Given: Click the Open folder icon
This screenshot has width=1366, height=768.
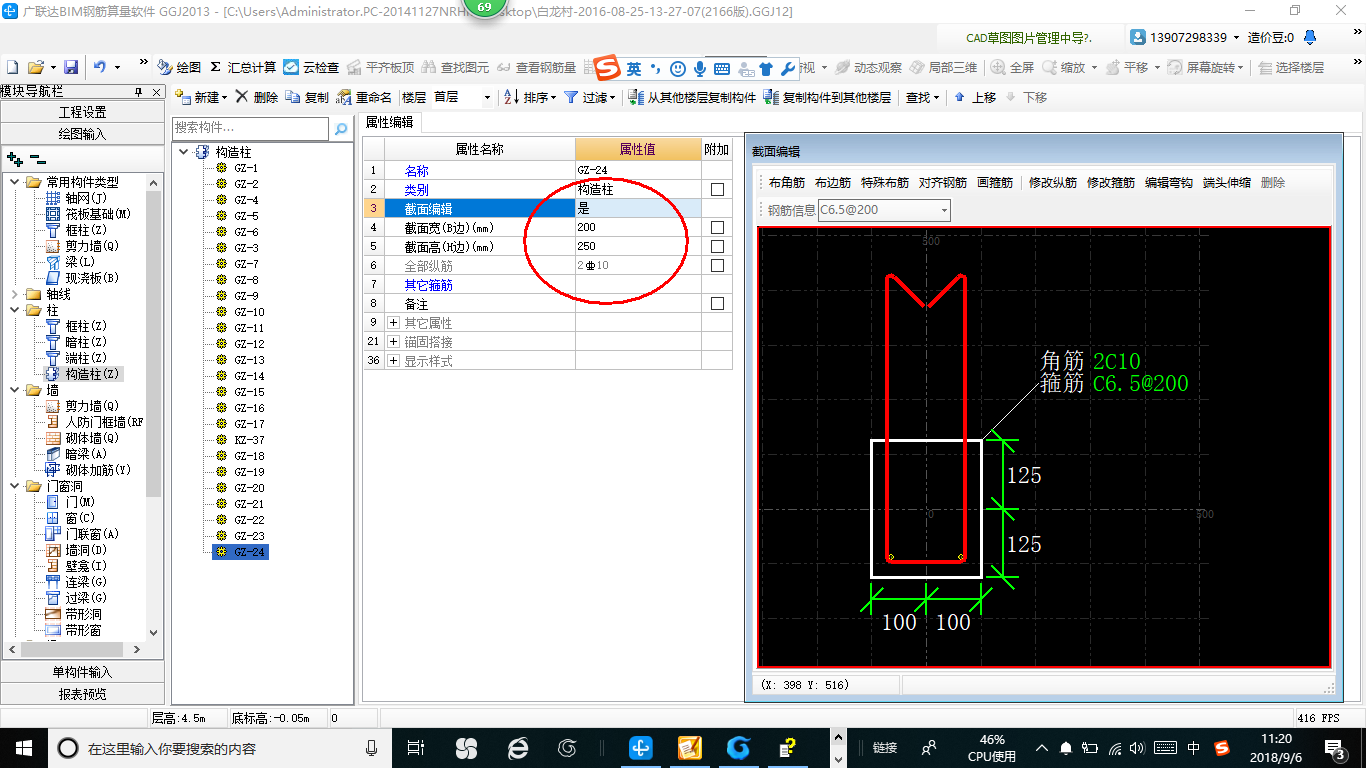Looking at the screenshot, I should click(35, 67).
